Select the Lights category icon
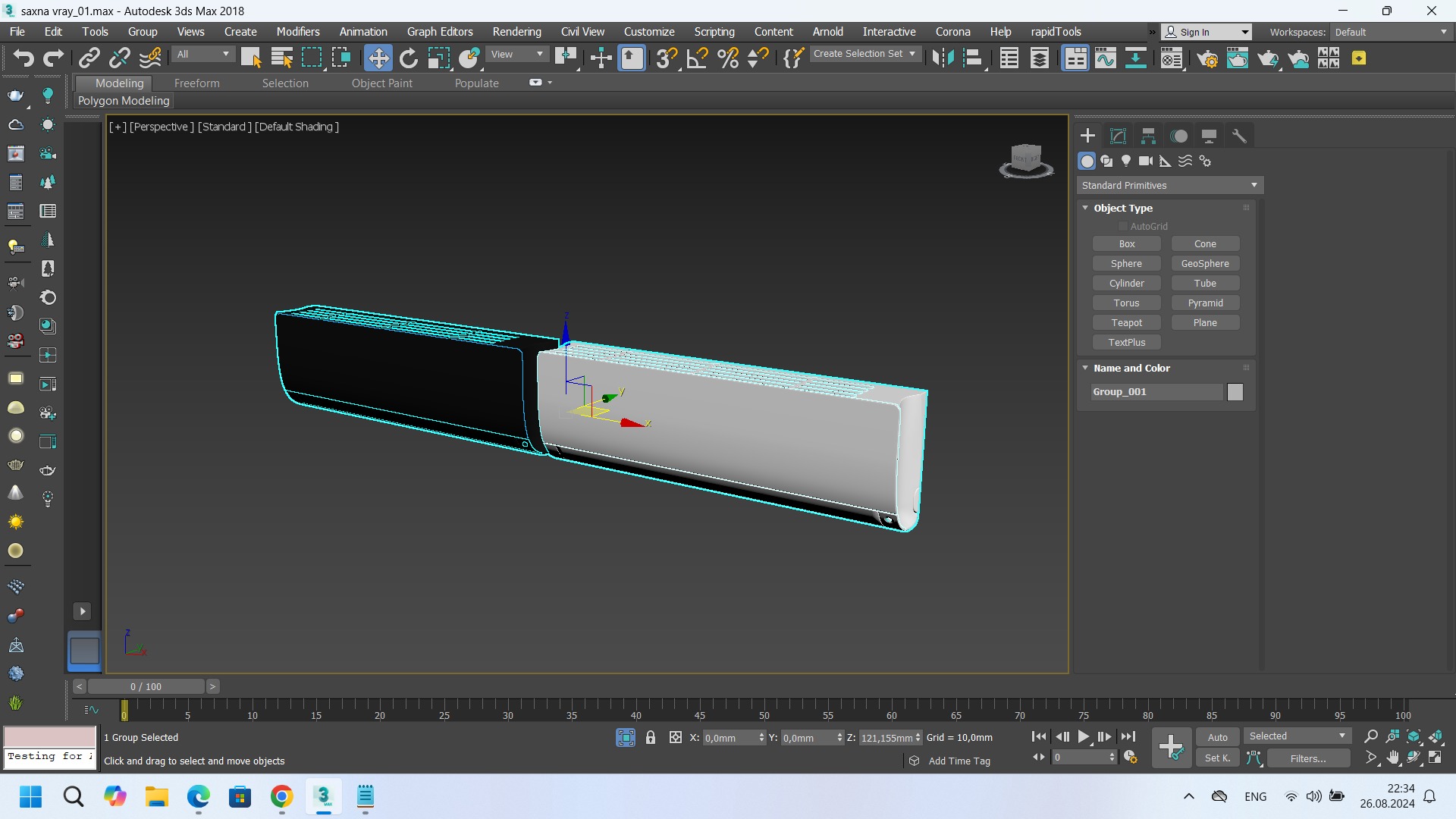The image size is (1456, 819). (x=1126, y=161)
